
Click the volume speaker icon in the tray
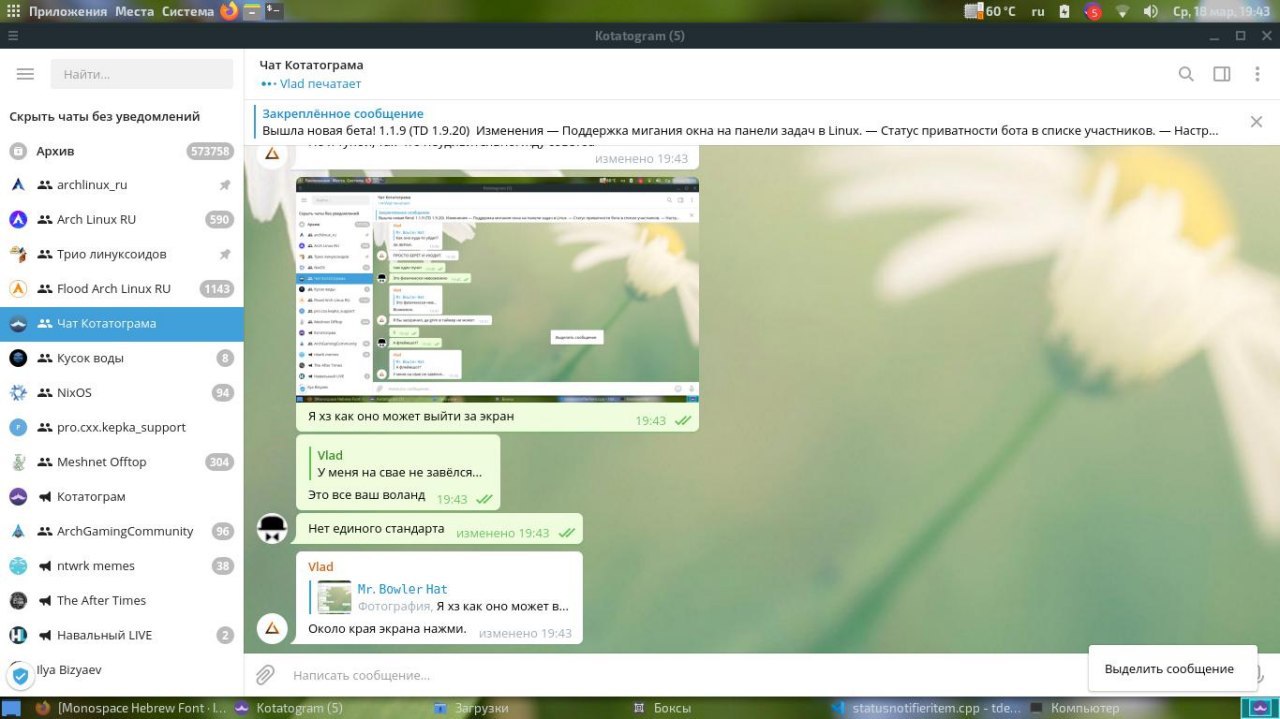[x=1150, y=11]
